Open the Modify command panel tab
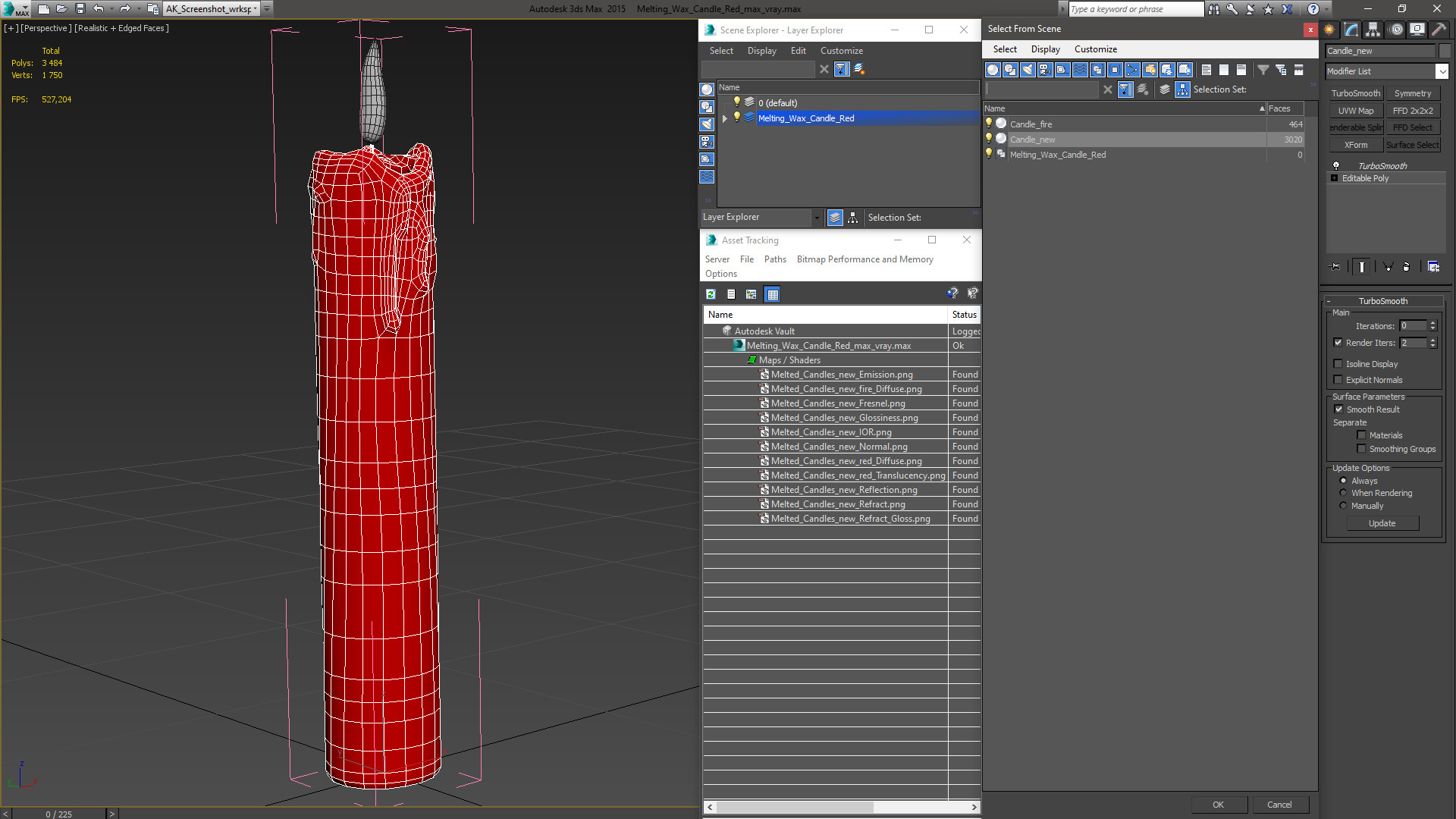Image resolution: width=1456 pixels, height=819 pixels. [1351, 30]
